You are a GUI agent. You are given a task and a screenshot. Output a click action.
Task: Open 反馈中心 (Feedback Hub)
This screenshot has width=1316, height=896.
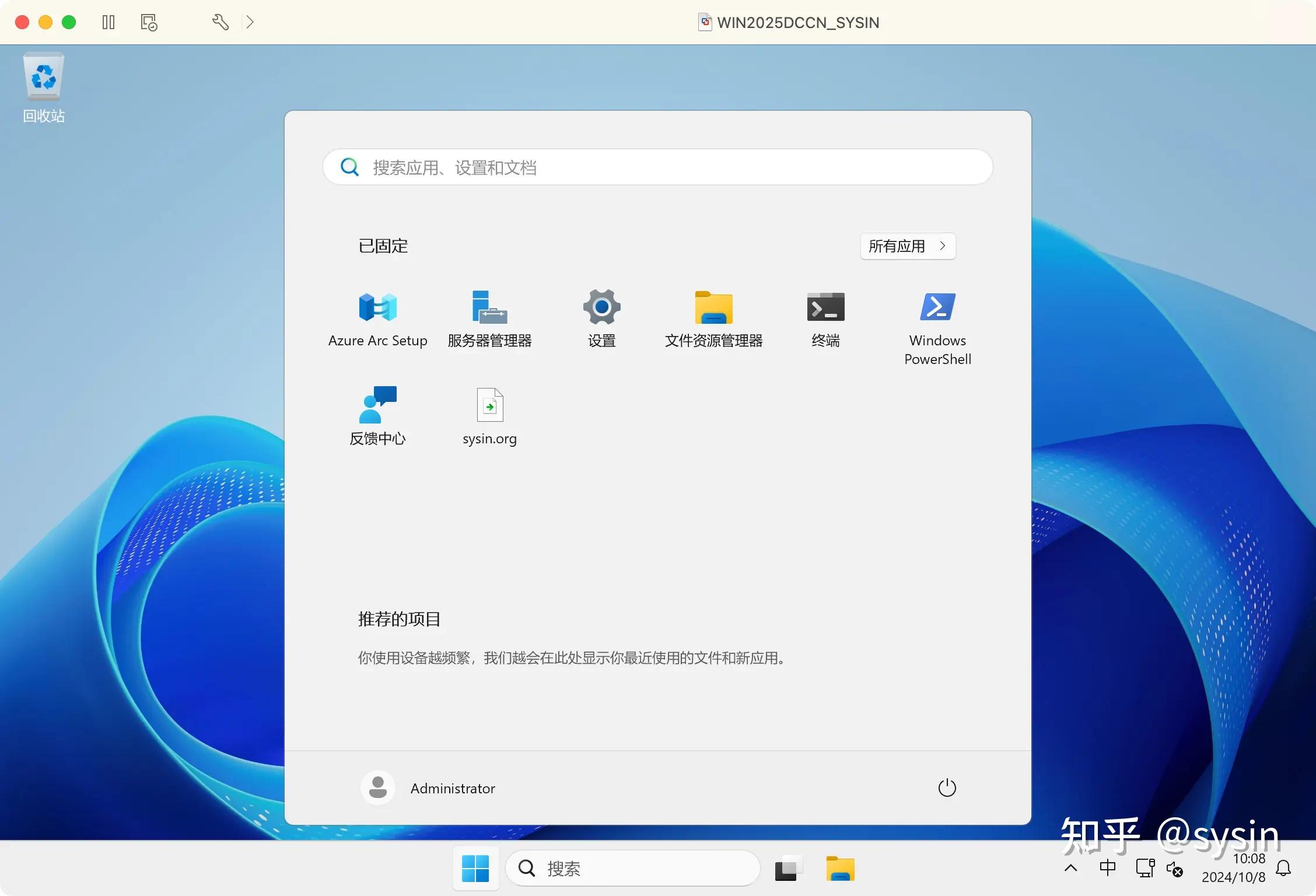[377, 414]
